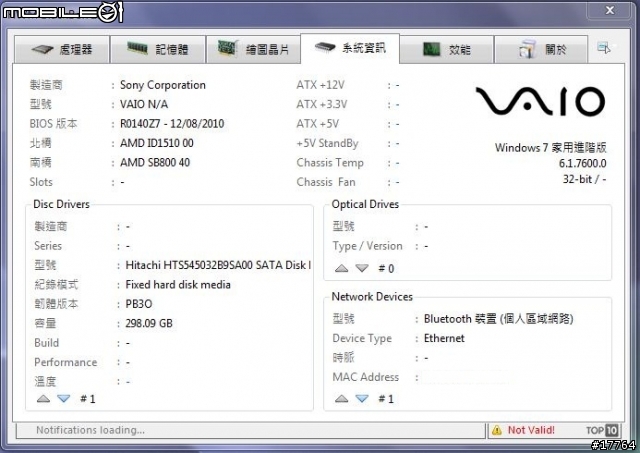This screenshot has width=640, height=453.
Task: Click the VAIO logo
Action: (540, 101)
